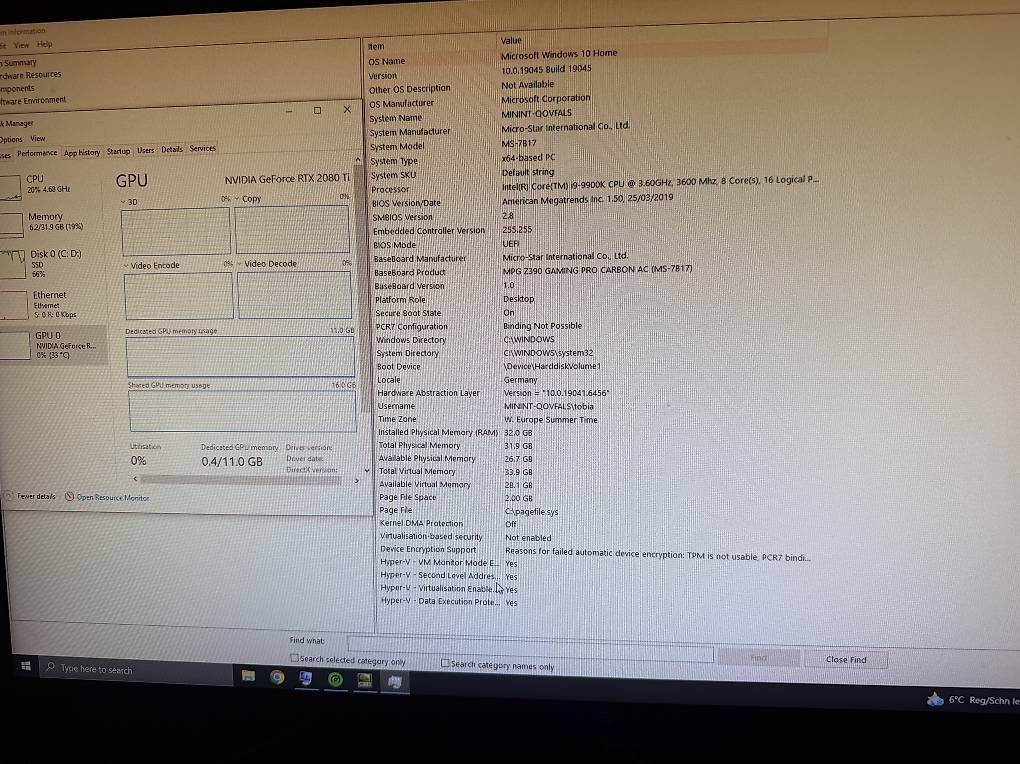The image size is (1020, 764).
Task: Click the greyed Find button
Action: [758, 658]
